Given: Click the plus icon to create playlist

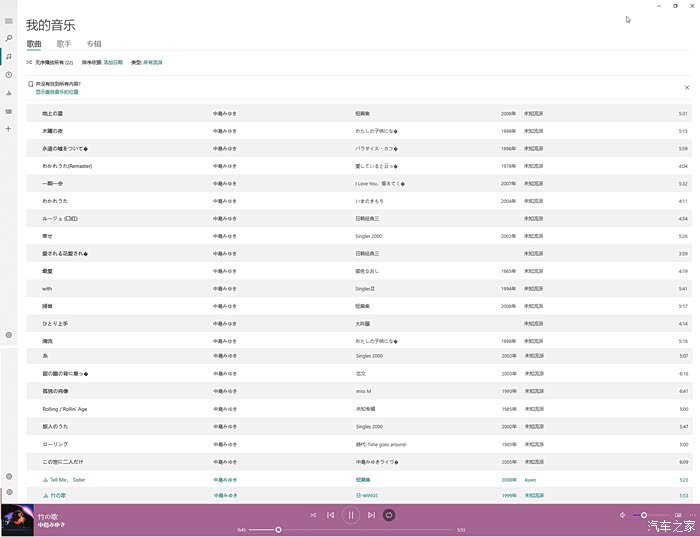Looking at the screenshot, I should click(9, 128).
